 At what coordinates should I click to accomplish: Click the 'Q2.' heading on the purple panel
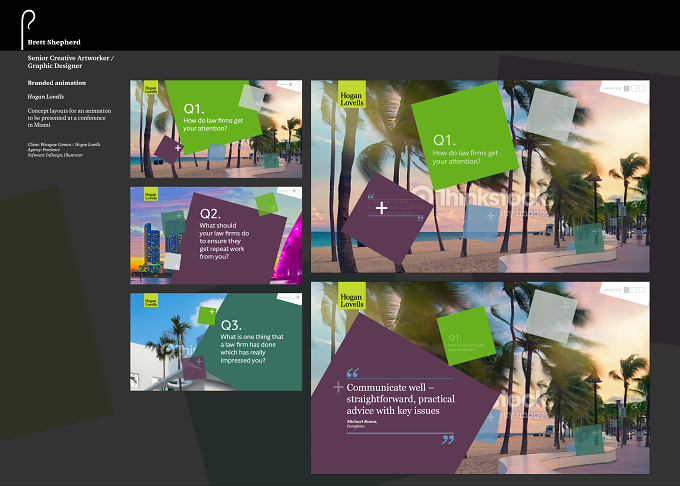point(210,214)
